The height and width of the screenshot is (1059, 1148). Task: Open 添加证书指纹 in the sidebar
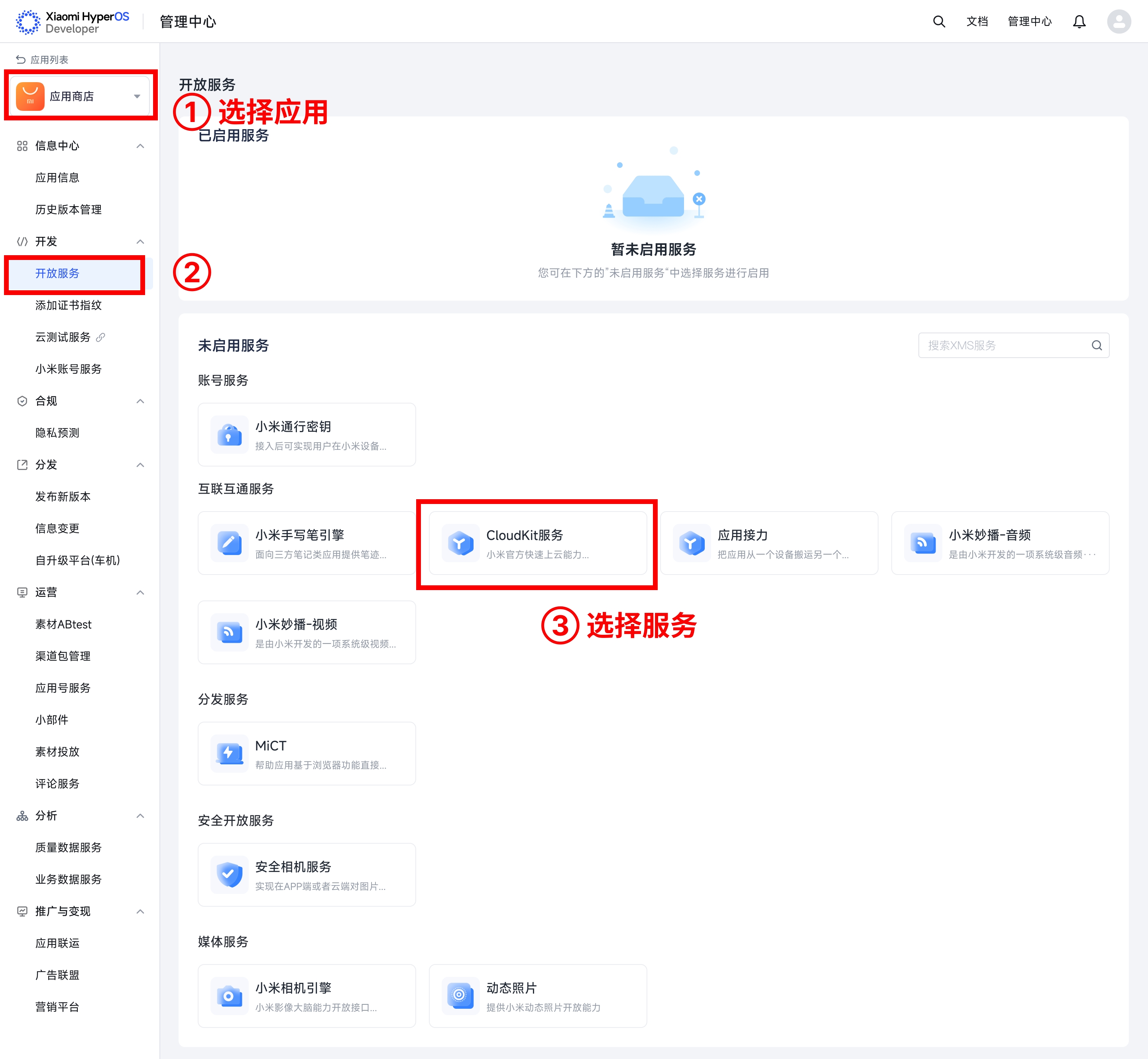[x=68, y=305]
